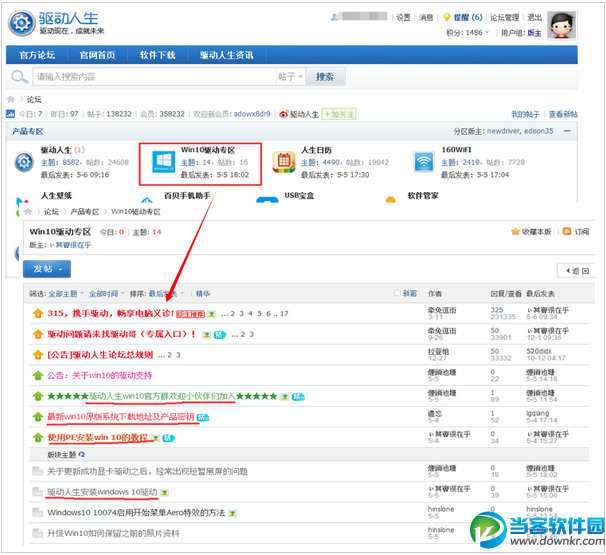Click the Weibo icon next to 驱动人生

pos(284,114)
